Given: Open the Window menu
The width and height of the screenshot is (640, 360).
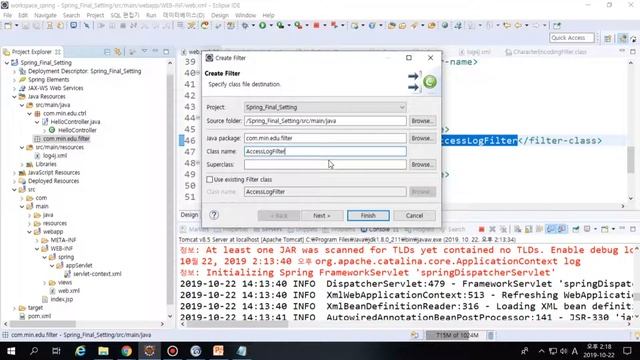Looking at the screenshot, I should click(245, 15).
